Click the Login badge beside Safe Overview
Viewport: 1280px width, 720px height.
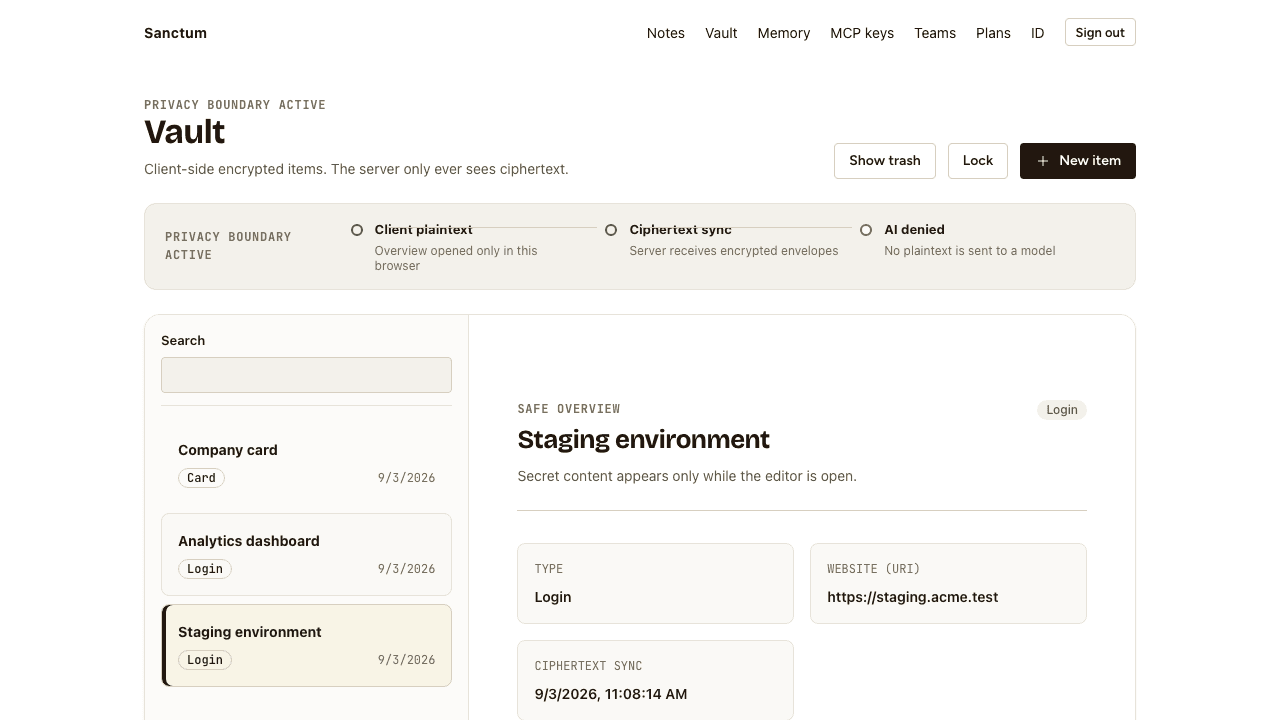[1062, 410]
